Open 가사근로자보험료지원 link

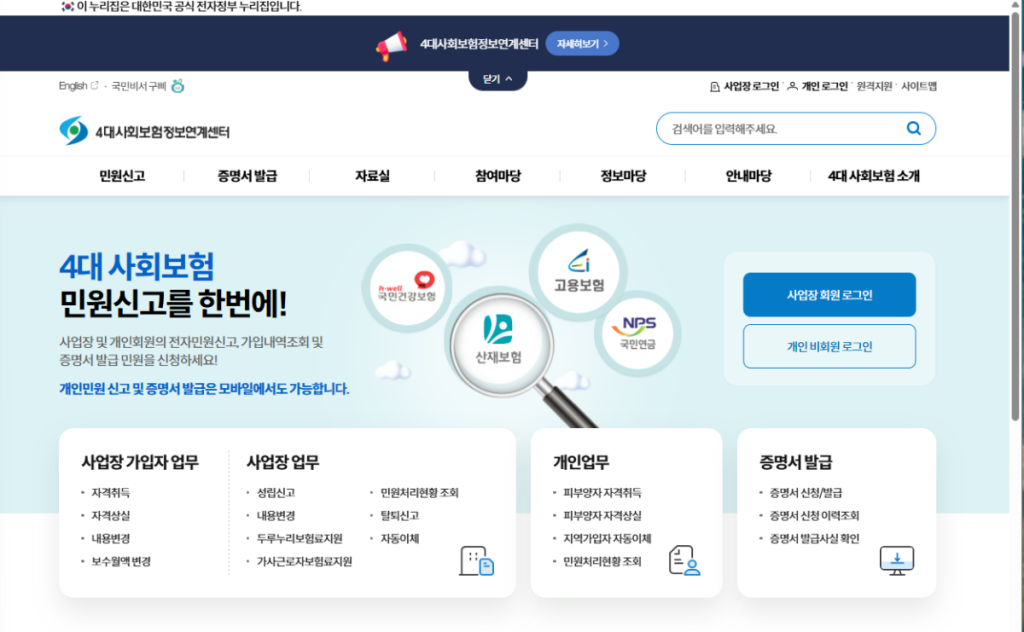pyautogui.click(x=304, y=561)
